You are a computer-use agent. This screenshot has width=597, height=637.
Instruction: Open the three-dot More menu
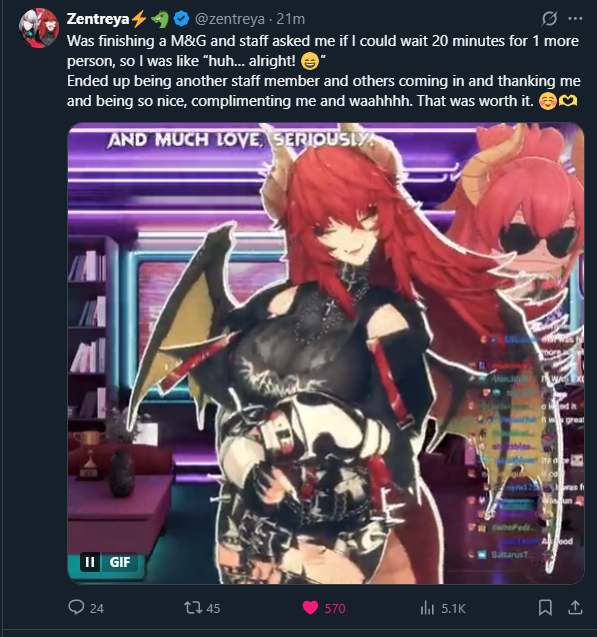coord(575,19)
